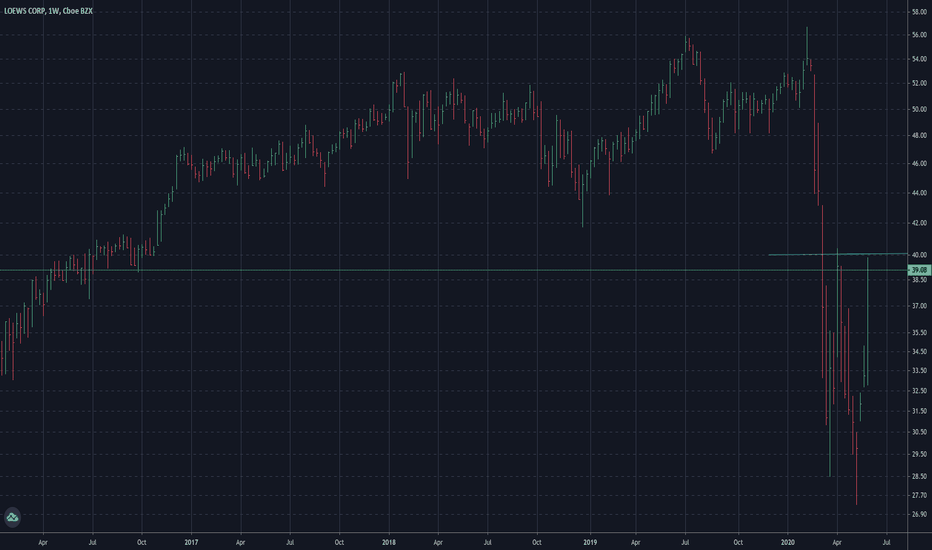
Task: Select the short horizontal line at 40.00
Action: 838,254
